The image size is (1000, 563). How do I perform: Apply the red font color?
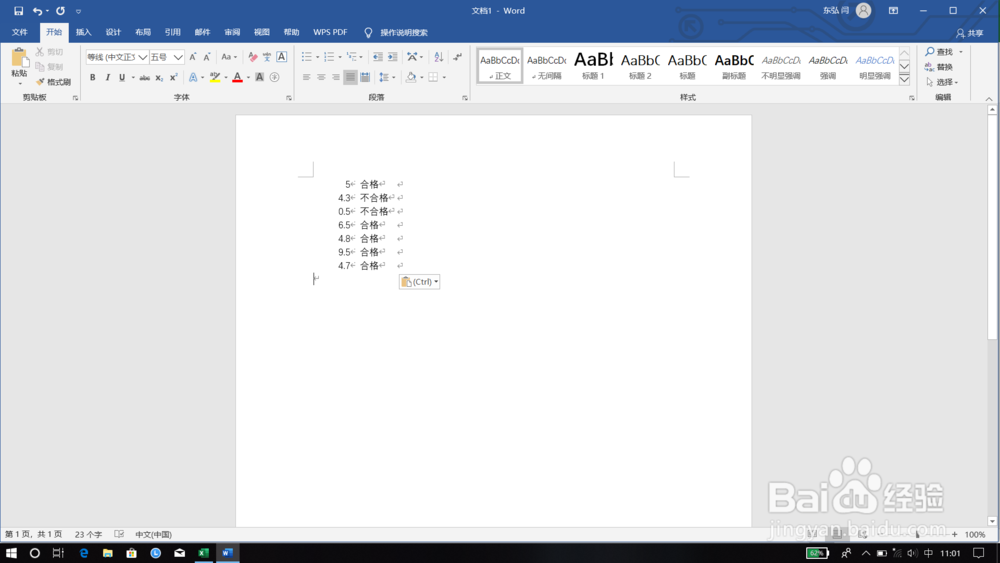coord(237,77)
